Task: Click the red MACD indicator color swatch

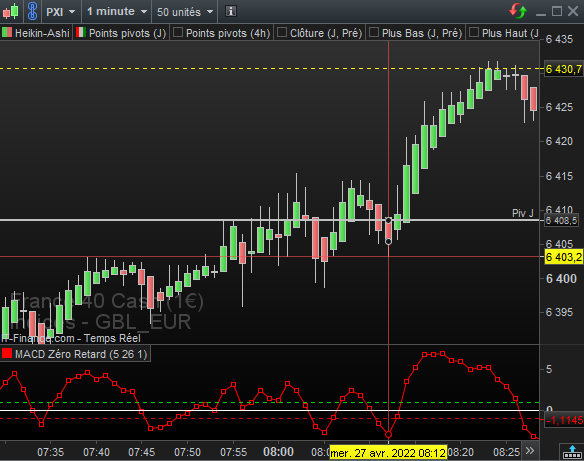Action: click(x=7, y=353)
